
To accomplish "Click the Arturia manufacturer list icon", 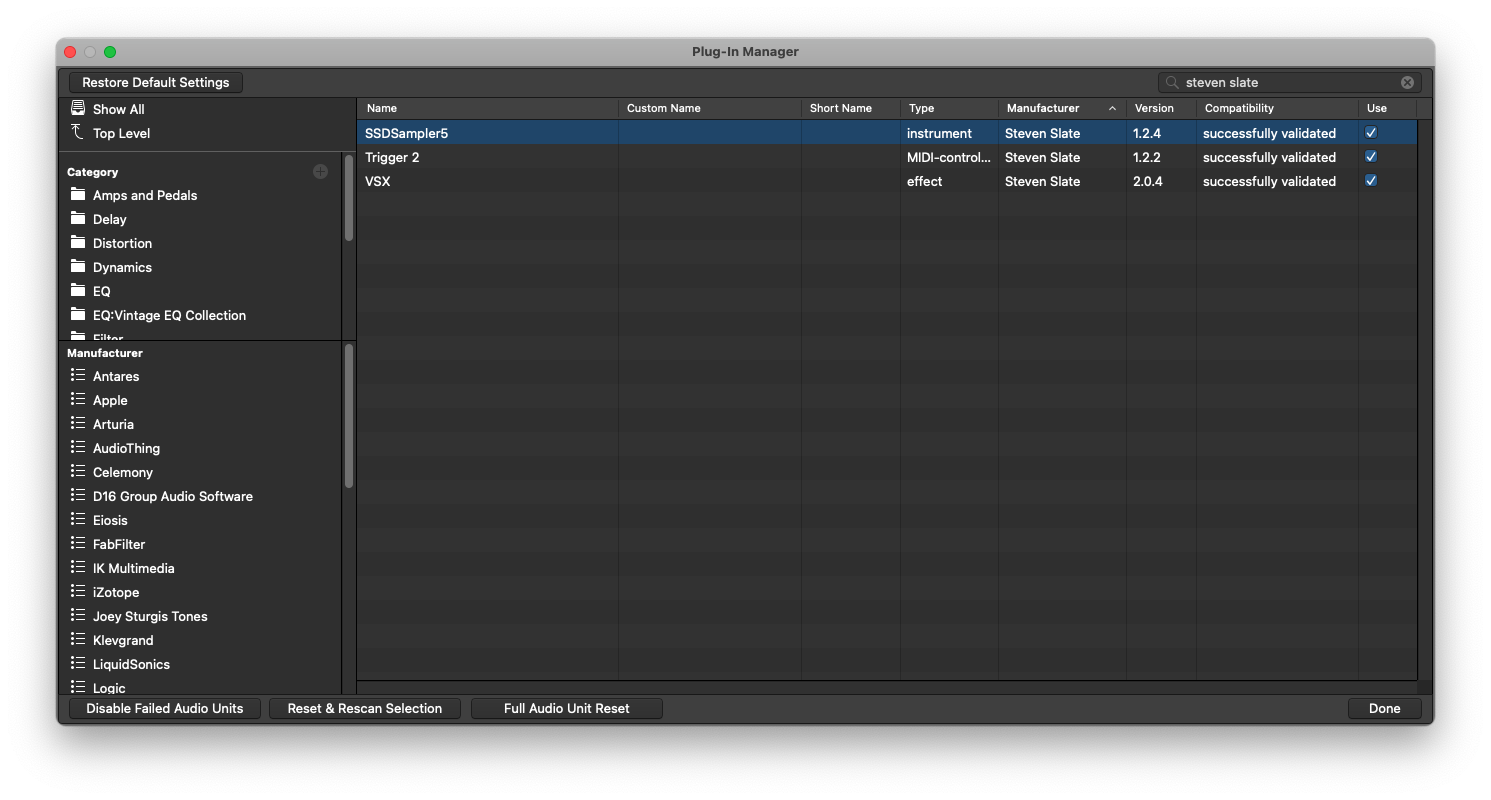I will 78,423.
